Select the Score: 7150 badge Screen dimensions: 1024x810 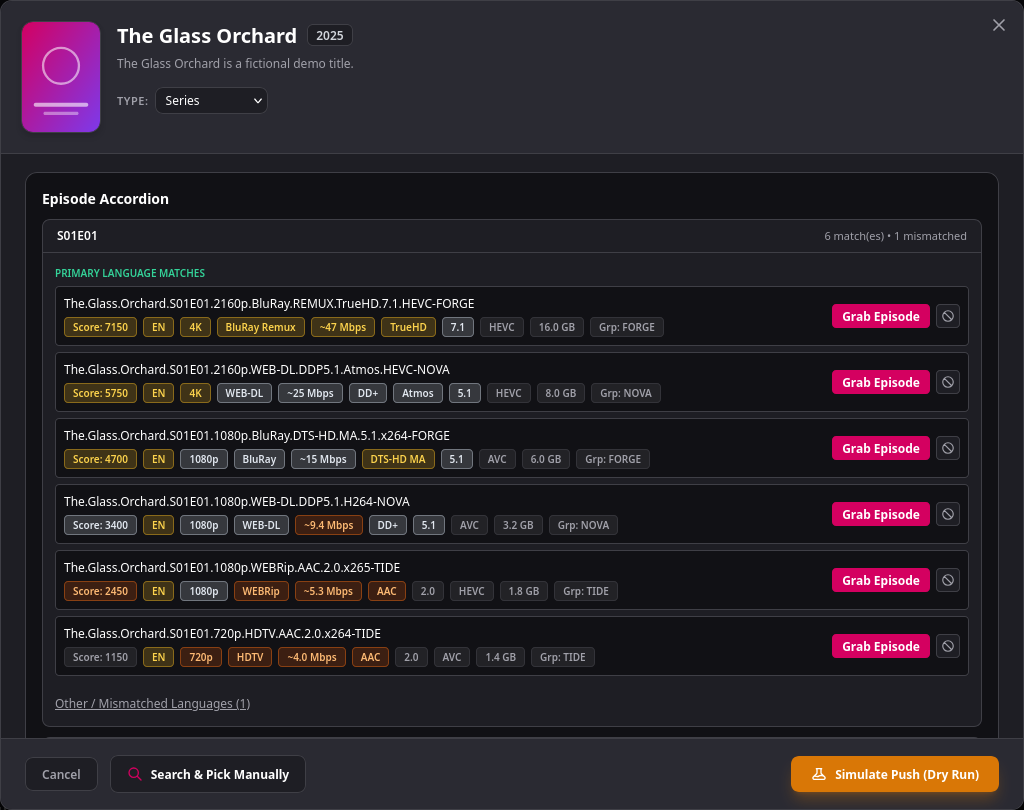(101, 327)
